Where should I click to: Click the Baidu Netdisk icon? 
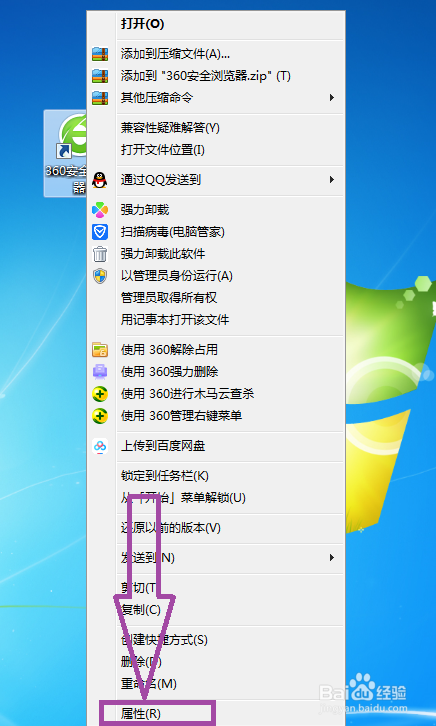pyautogui.click(x=100, y=446)
